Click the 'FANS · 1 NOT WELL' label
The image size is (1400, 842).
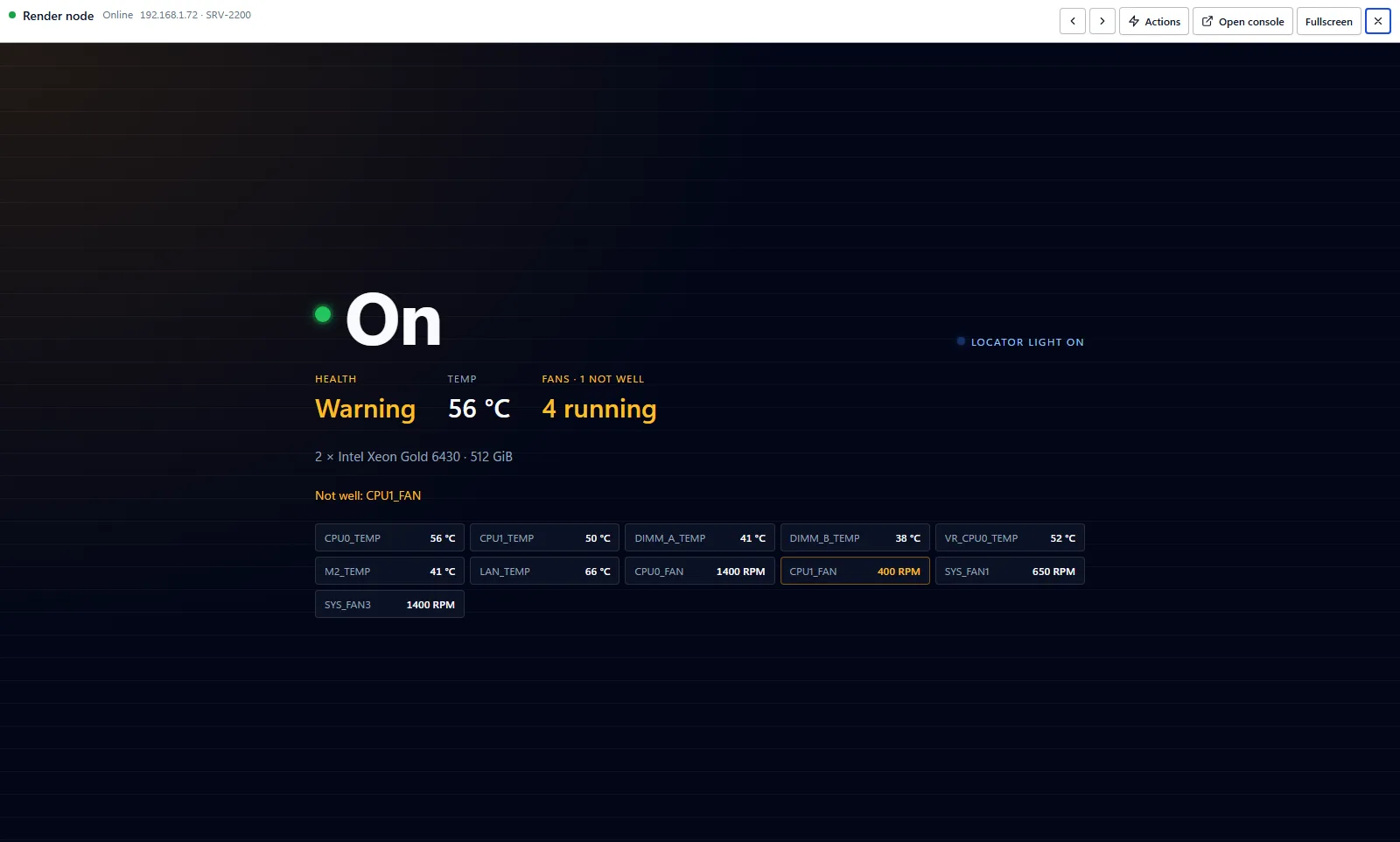tap(593, 379)
